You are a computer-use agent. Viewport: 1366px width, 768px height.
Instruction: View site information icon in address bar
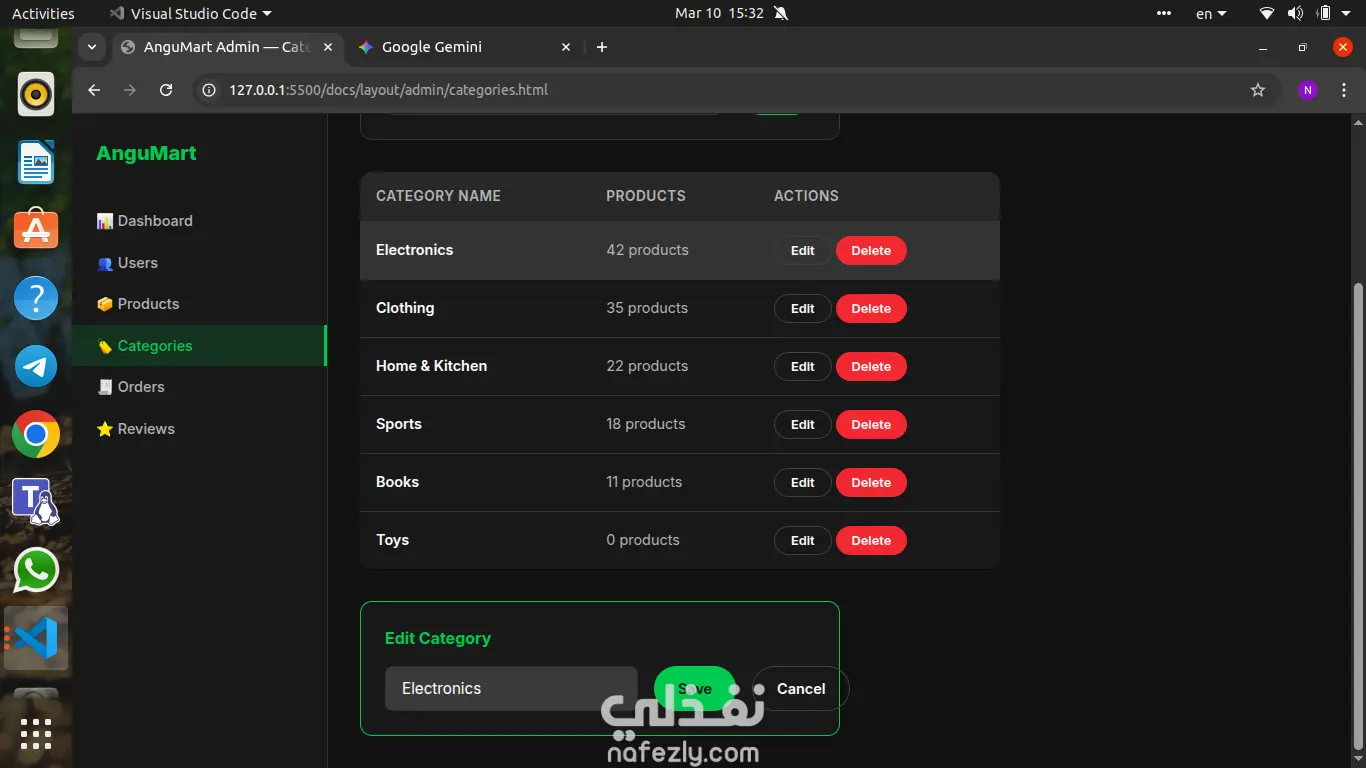209,90
